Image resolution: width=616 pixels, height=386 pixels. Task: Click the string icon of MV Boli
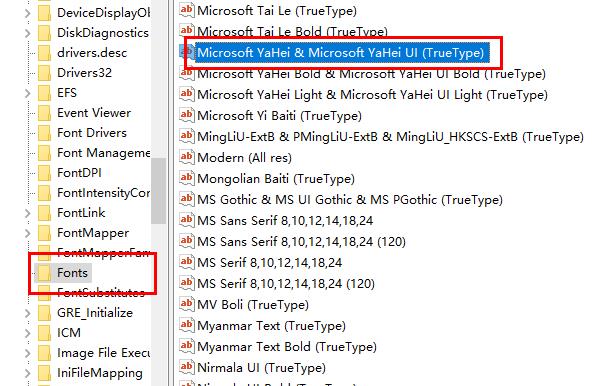[x=187, y=304]
